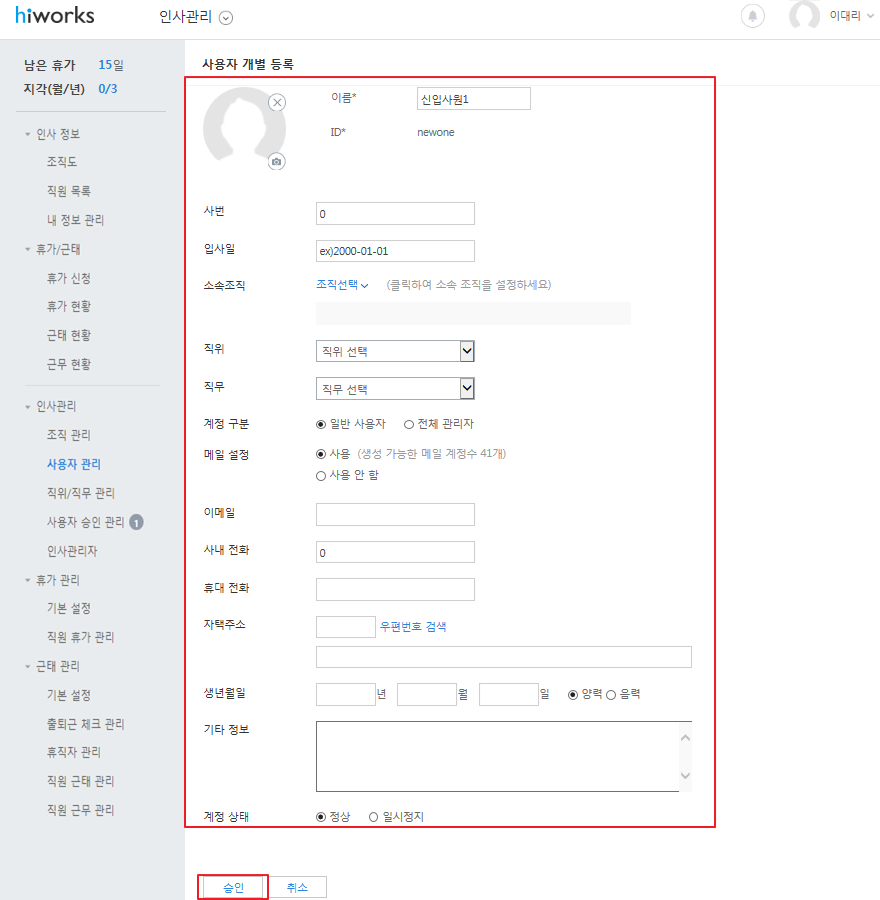
Task: Open 휴직자 관리
Action: click(x=73, y=752)
